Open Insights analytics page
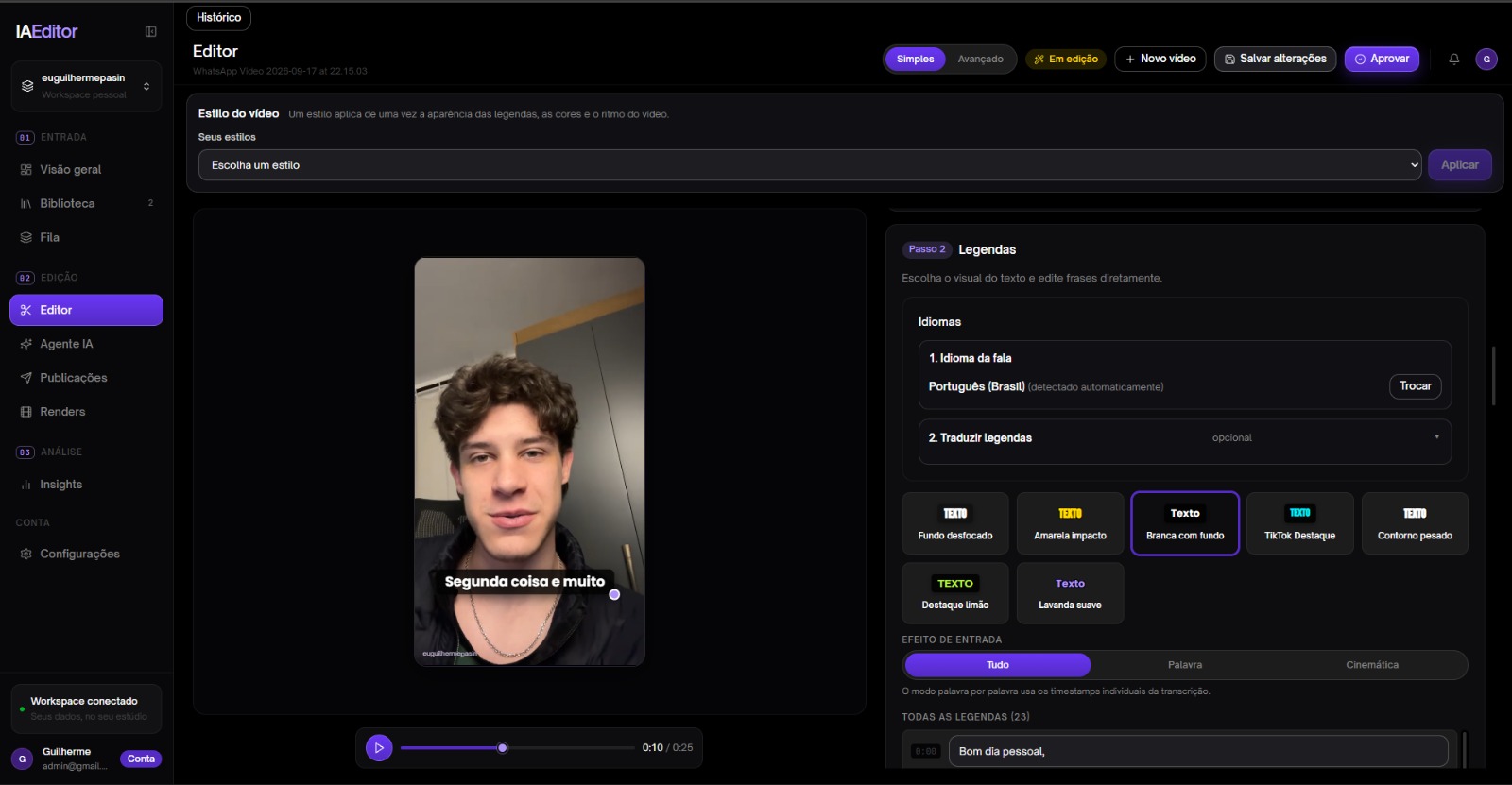 pos(86,485)
